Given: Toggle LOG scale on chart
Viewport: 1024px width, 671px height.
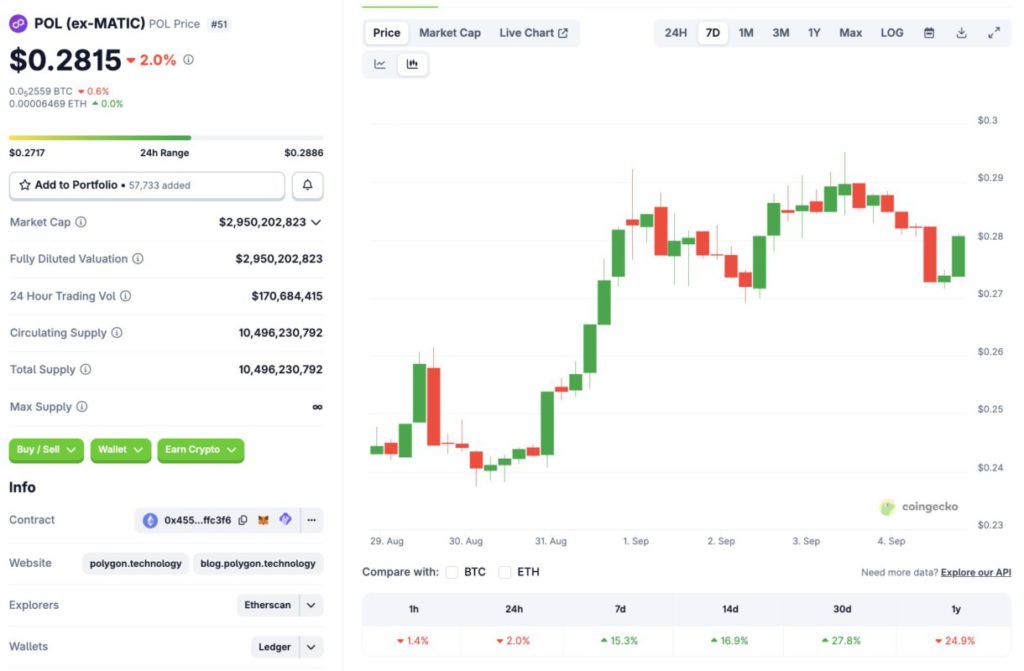Looking at the screenshot, I should click(x=892, y=33).
